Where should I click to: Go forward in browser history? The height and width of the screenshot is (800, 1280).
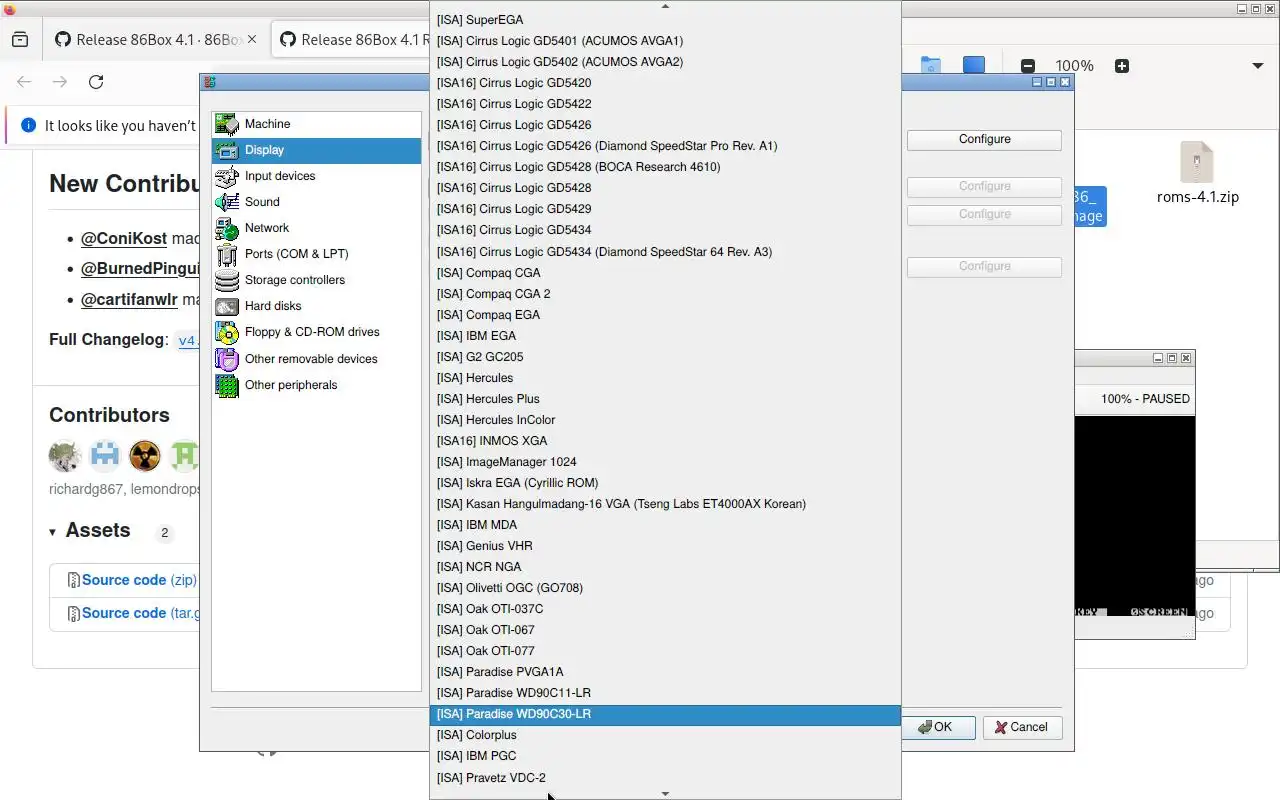[60, 82]
